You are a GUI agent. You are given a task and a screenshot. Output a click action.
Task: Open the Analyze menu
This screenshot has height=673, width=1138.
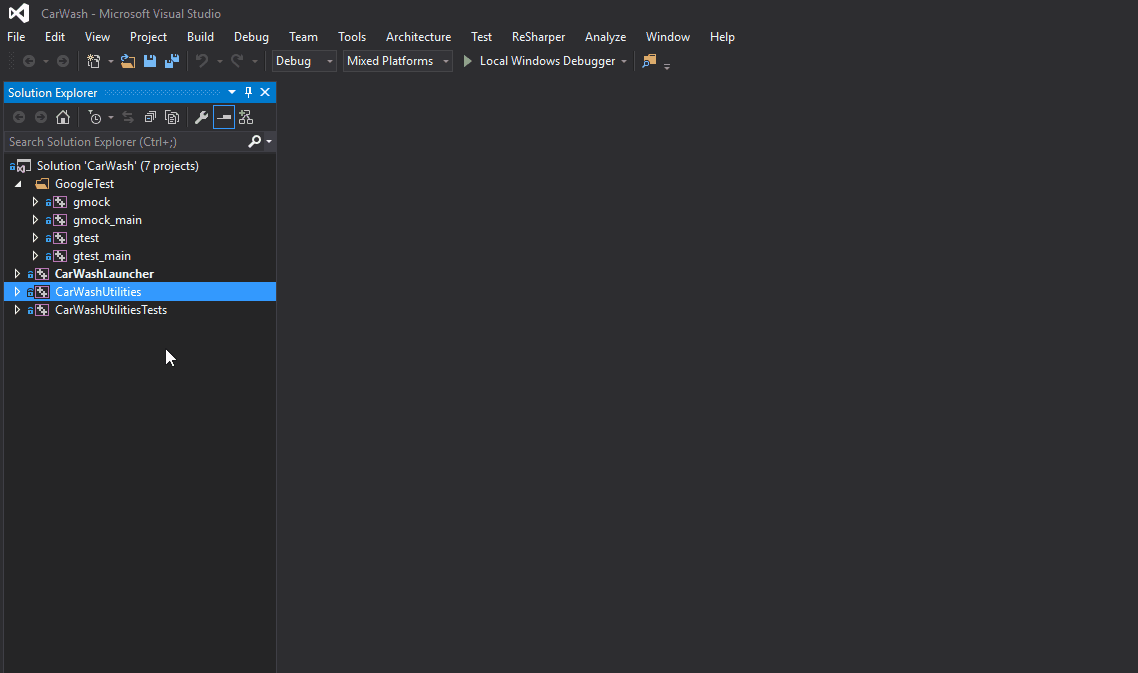[x=605, y=36]
